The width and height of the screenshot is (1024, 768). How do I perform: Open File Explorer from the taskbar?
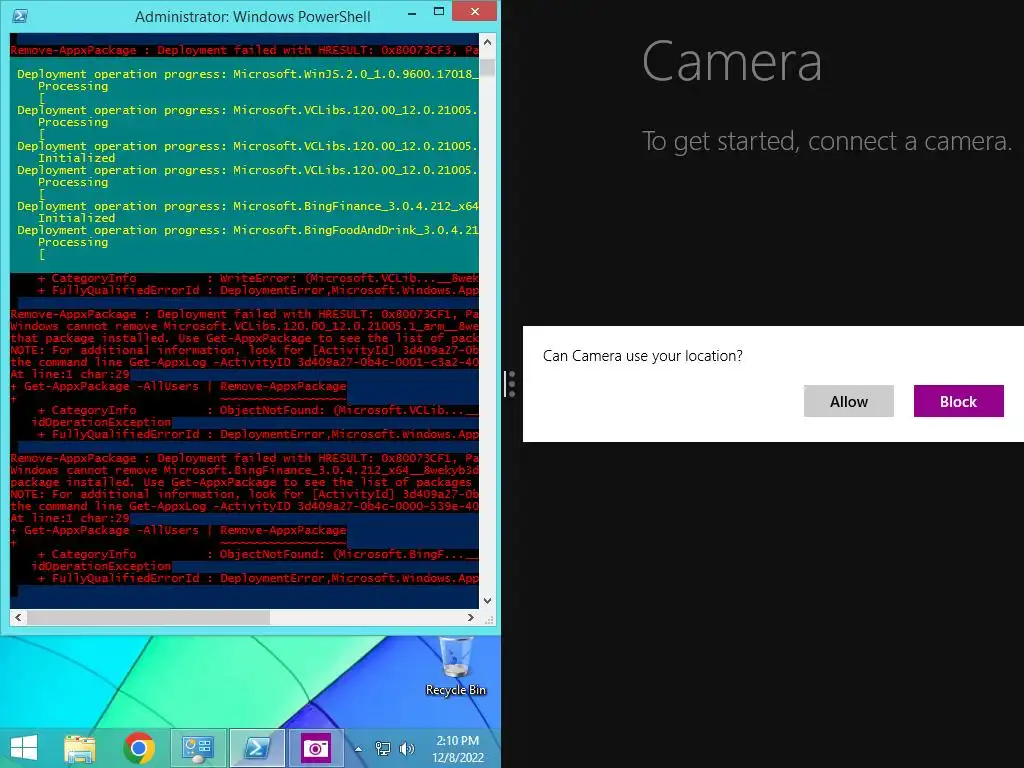(x=80, y=748)
